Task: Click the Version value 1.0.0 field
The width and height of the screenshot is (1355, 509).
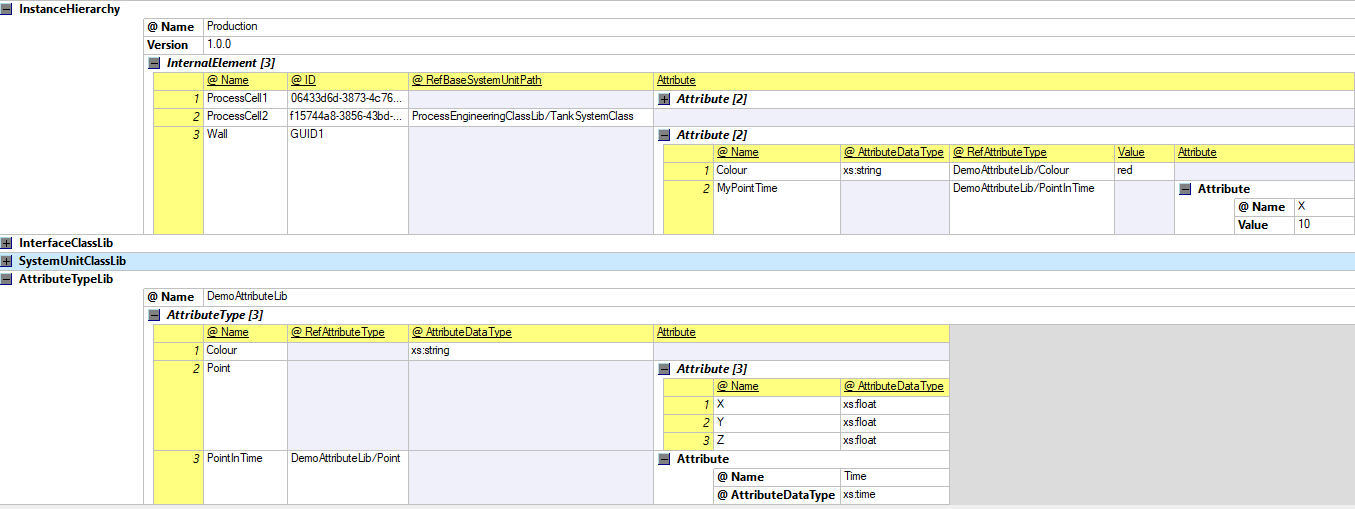Action: click(x=217, y=44)
